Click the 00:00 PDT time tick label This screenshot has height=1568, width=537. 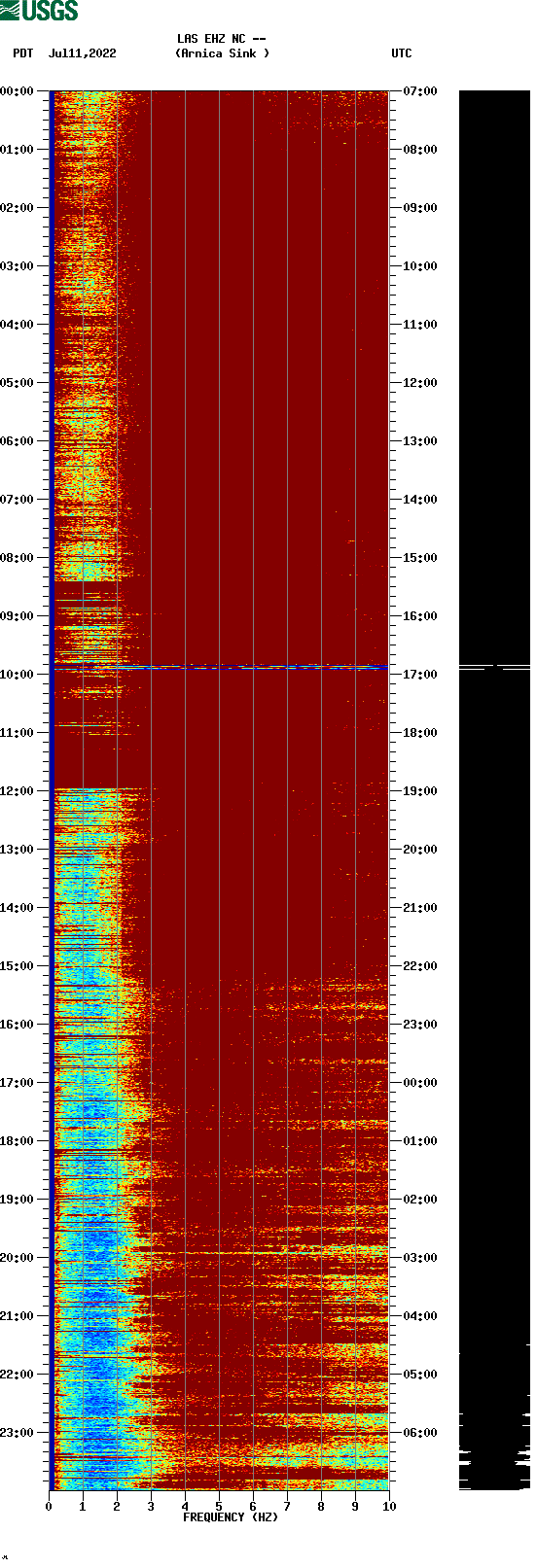pos(18,91)
